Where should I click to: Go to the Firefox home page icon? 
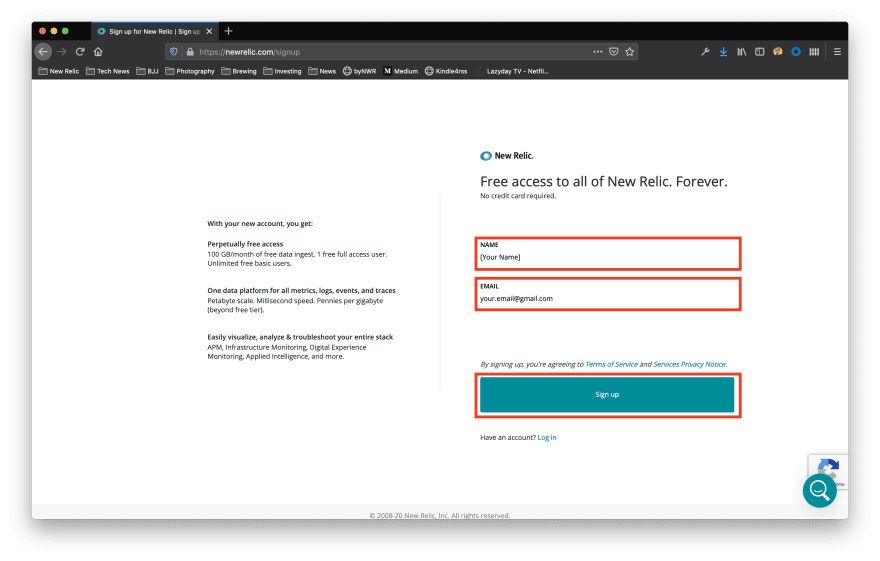click(x=98, y=51)
